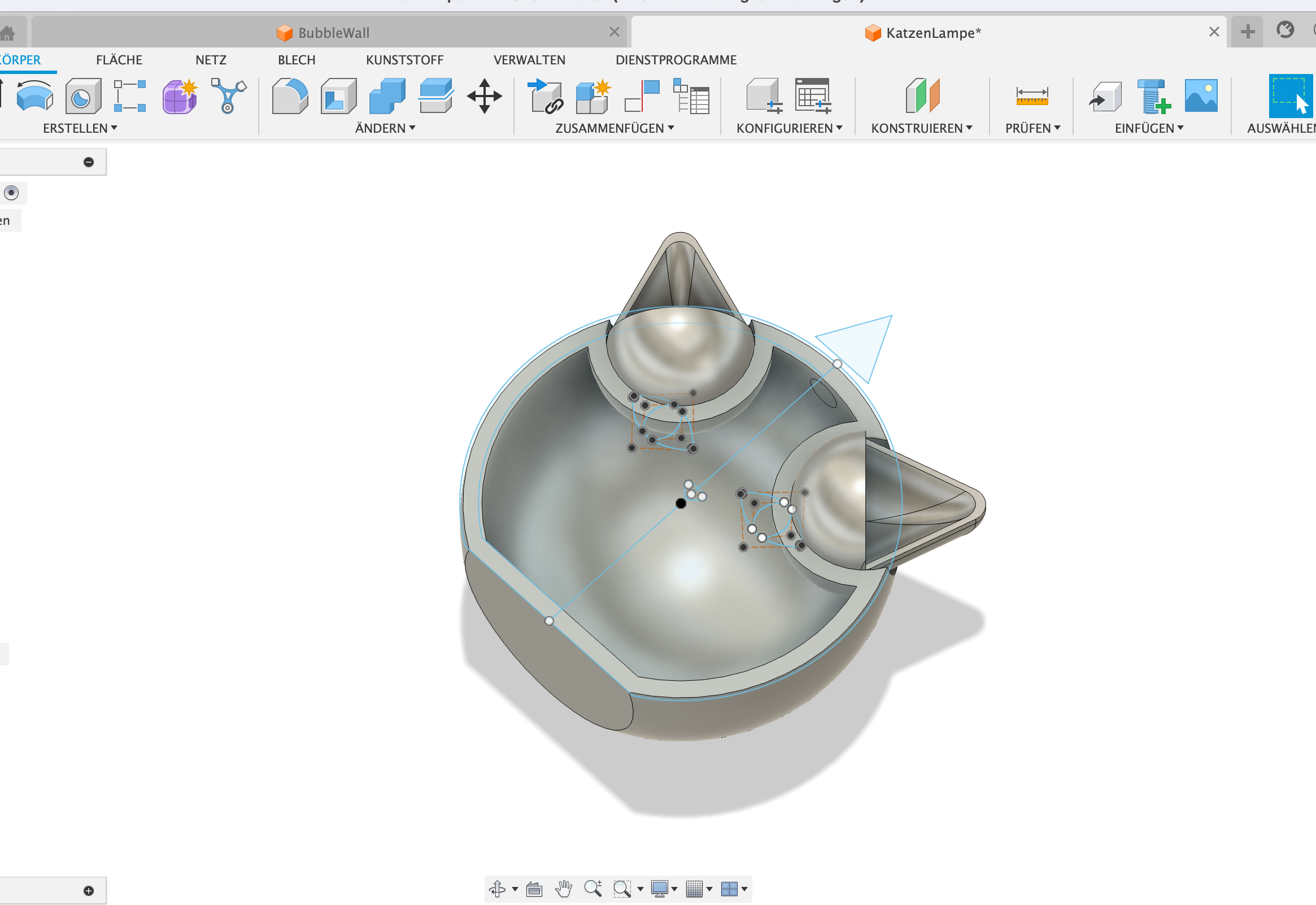Select the Pan hand tool
1316x905 pixels.
click(x=563, y=889)
